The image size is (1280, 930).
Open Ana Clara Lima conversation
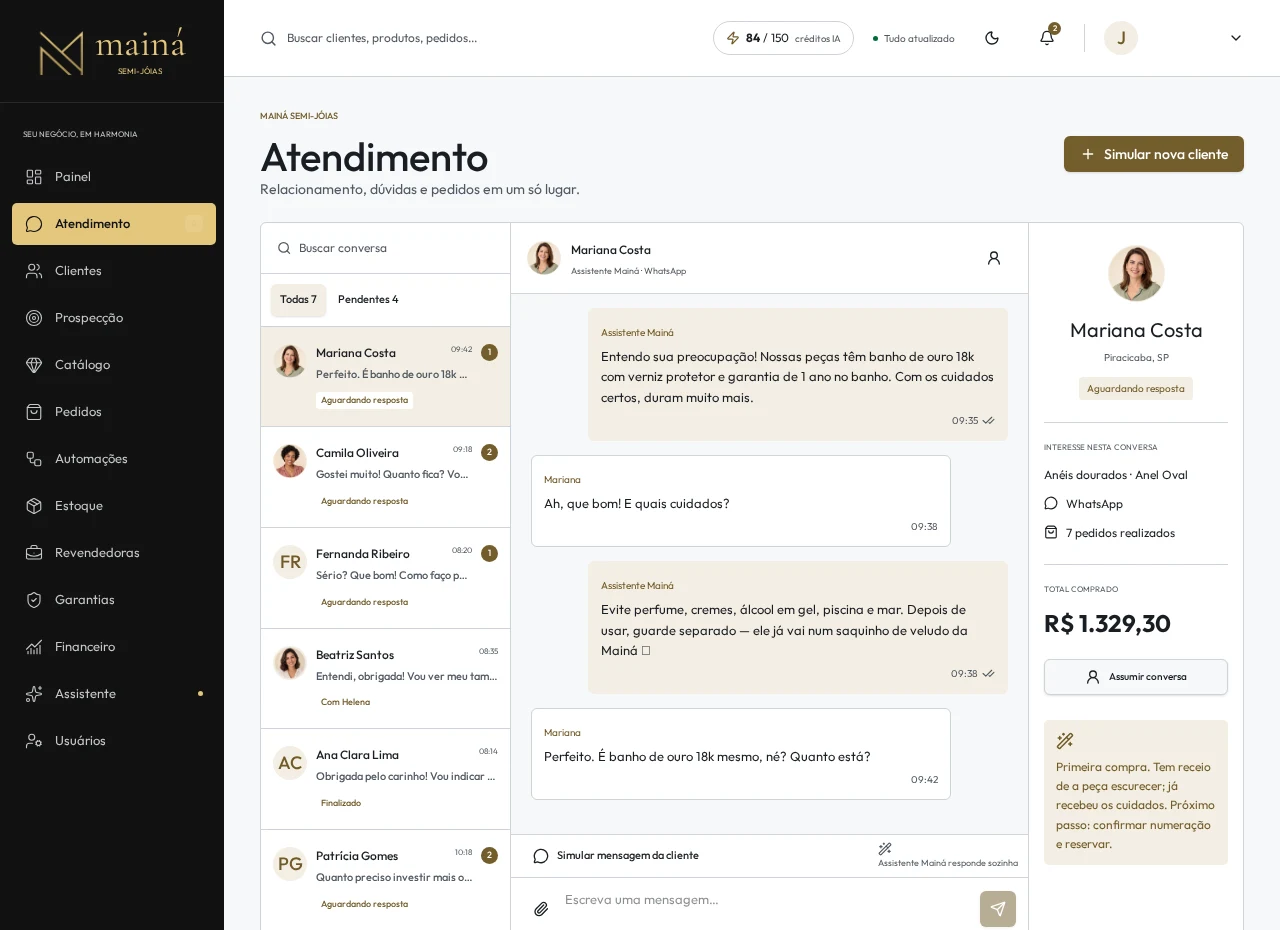[x=386, y=779]
